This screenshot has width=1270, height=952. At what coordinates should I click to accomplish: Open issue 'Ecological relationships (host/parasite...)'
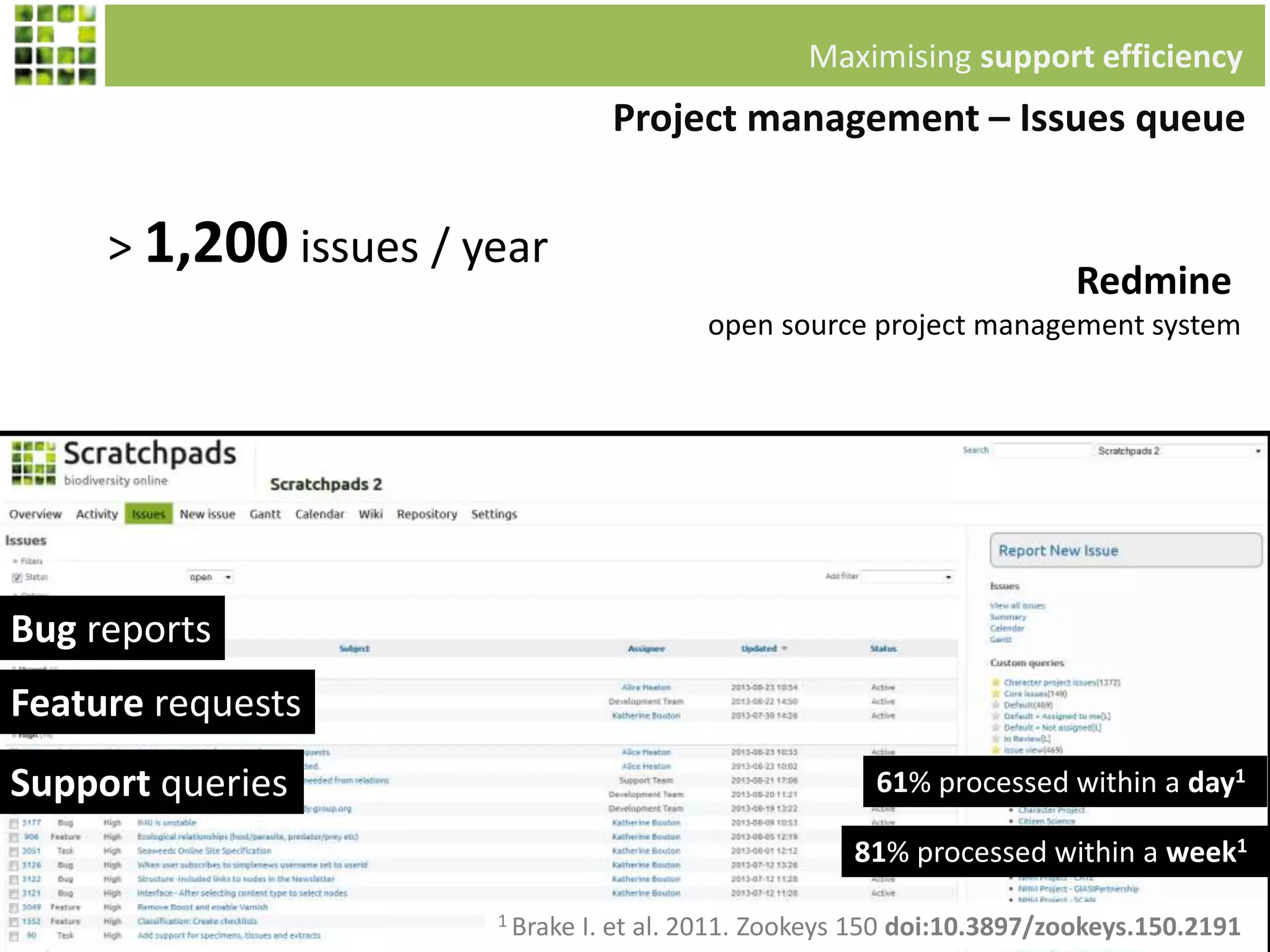[x=247, y=837]
